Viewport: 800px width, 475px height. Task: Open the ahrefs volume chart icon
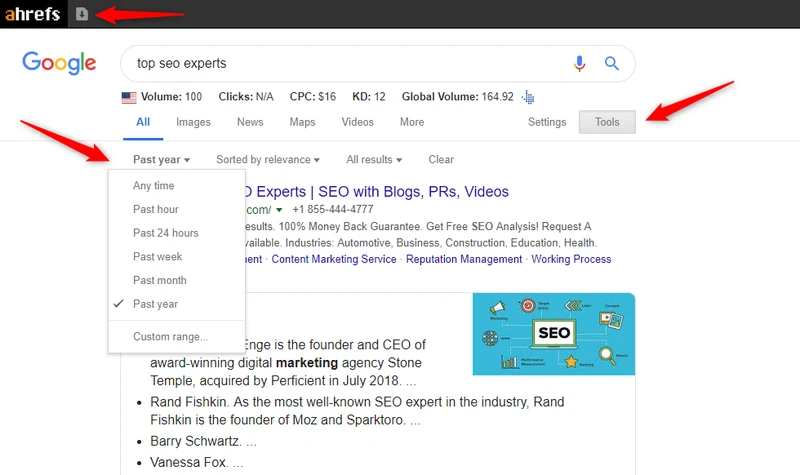pos(528,97)
